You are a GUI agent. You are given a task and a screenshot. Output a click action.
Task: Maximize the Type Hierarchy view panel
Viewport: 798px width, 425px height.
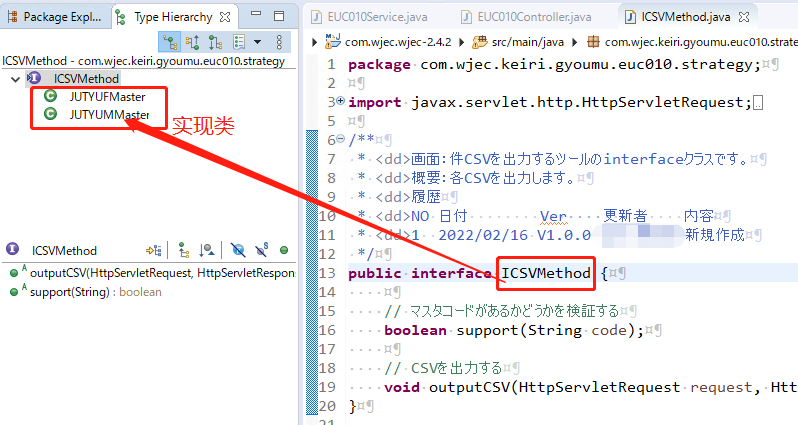[279, 16]
